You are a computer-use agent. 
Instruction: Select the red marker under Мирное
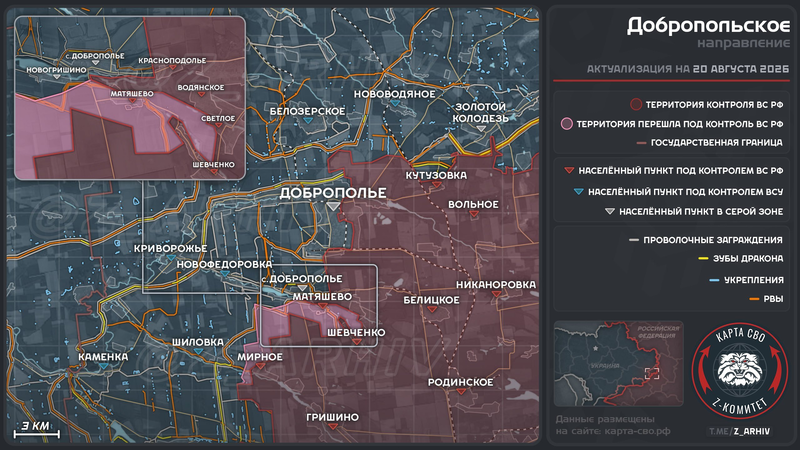pos(260,366)
